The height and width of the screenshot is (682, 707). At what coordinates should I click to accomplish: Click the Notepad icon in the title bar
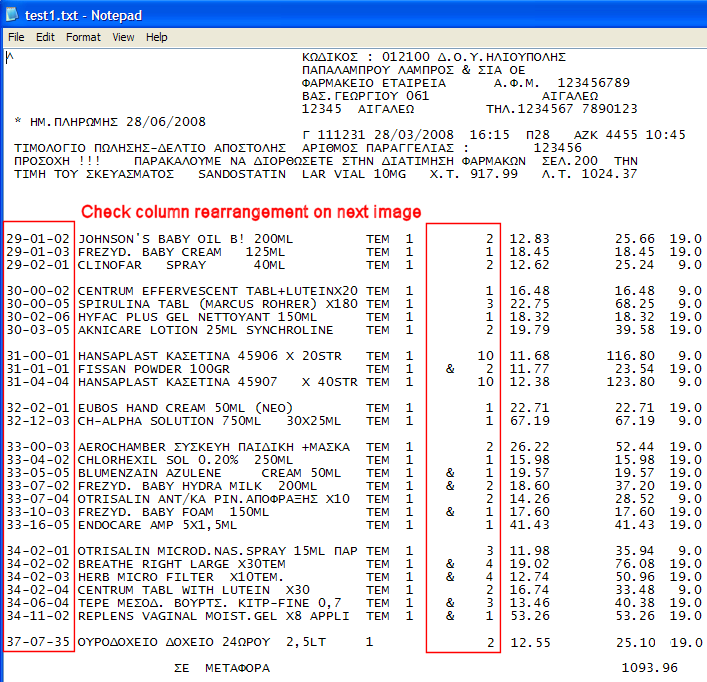pos(11,14)
